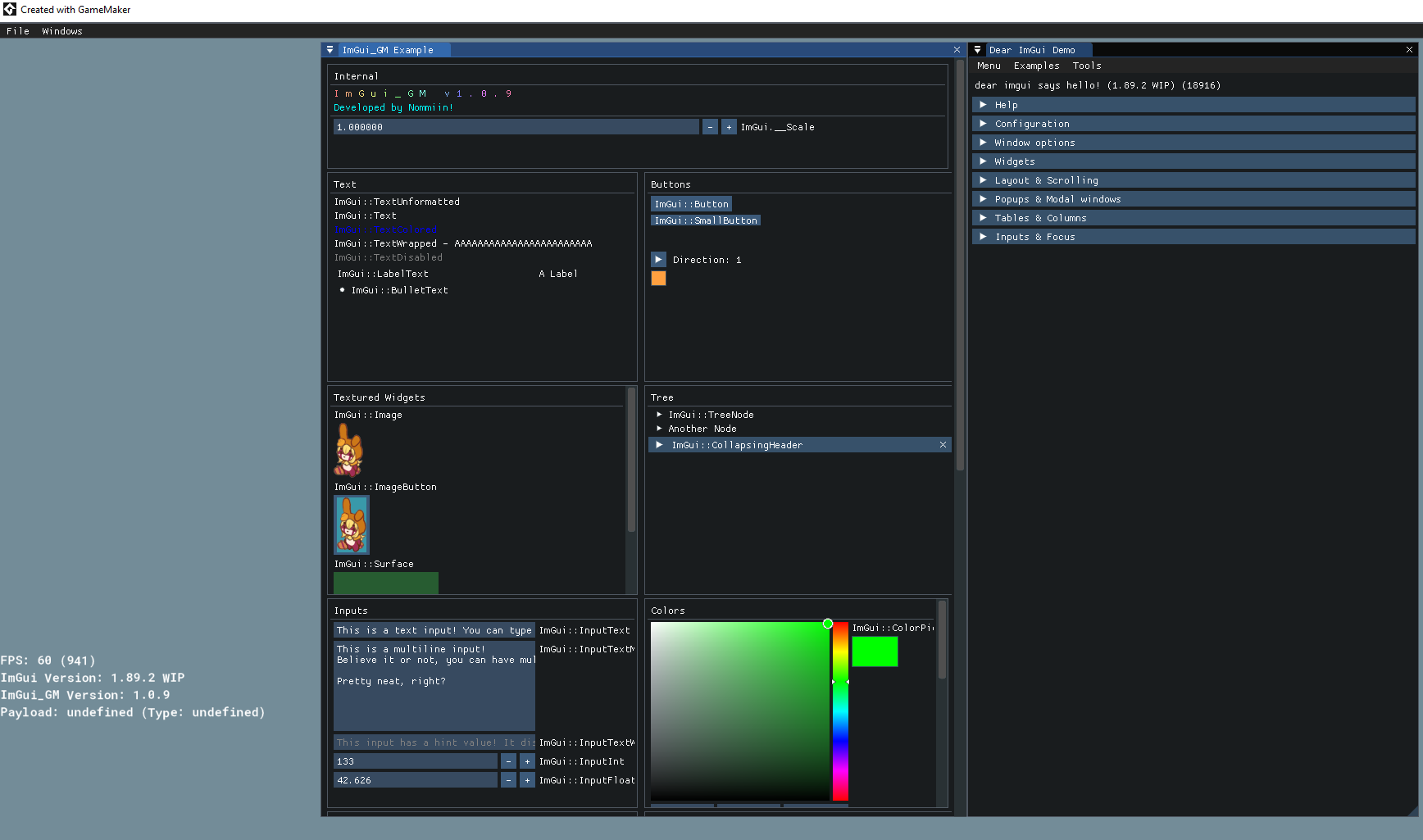Click the ImGui::SmallButton button

(705, 220)
